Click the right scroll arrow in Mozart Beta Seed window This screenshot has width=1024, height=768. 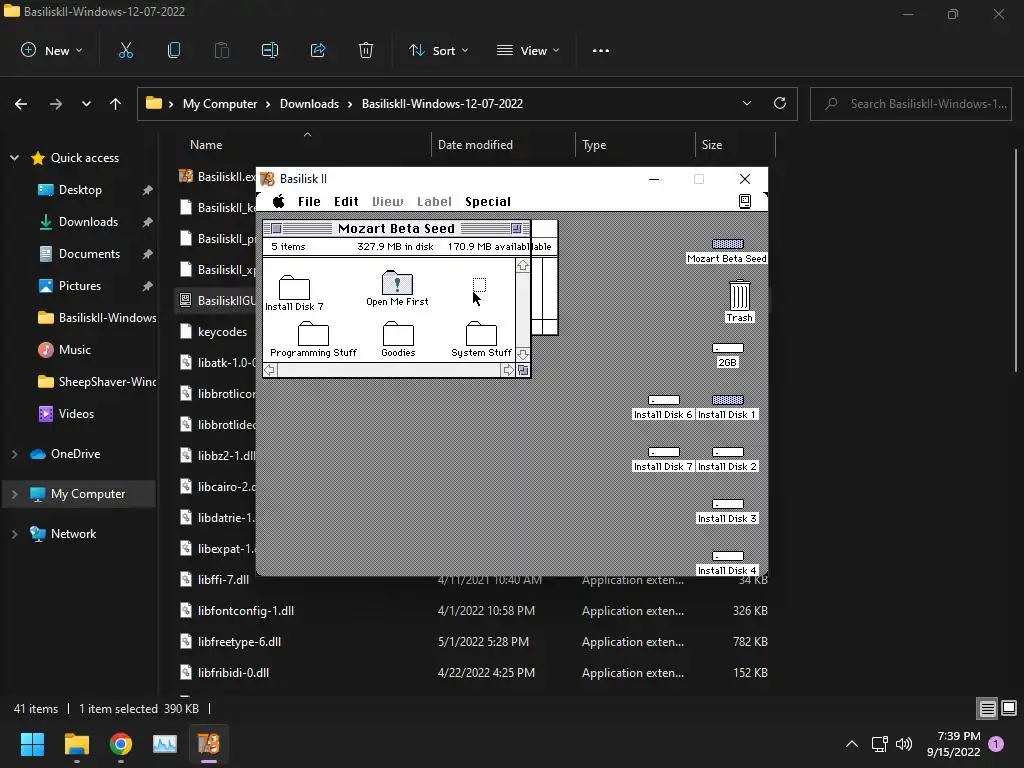[x=507, y=370]
